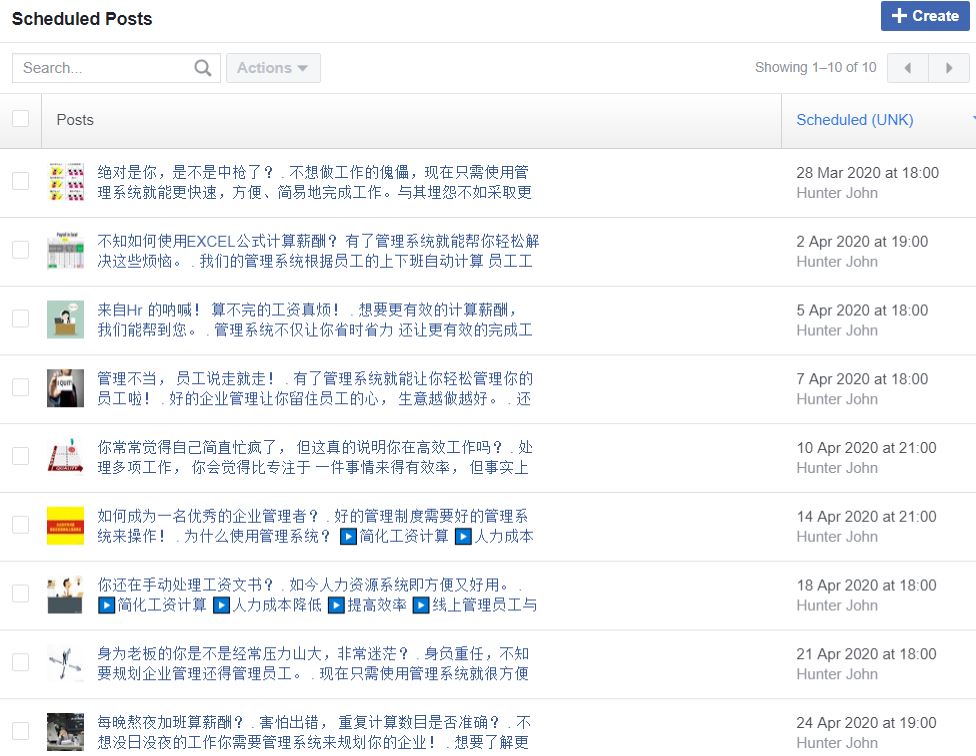The image size is (976, 756).
Task: Select checkbox for 2 Apr 2020 post
Action: [20, 250]
